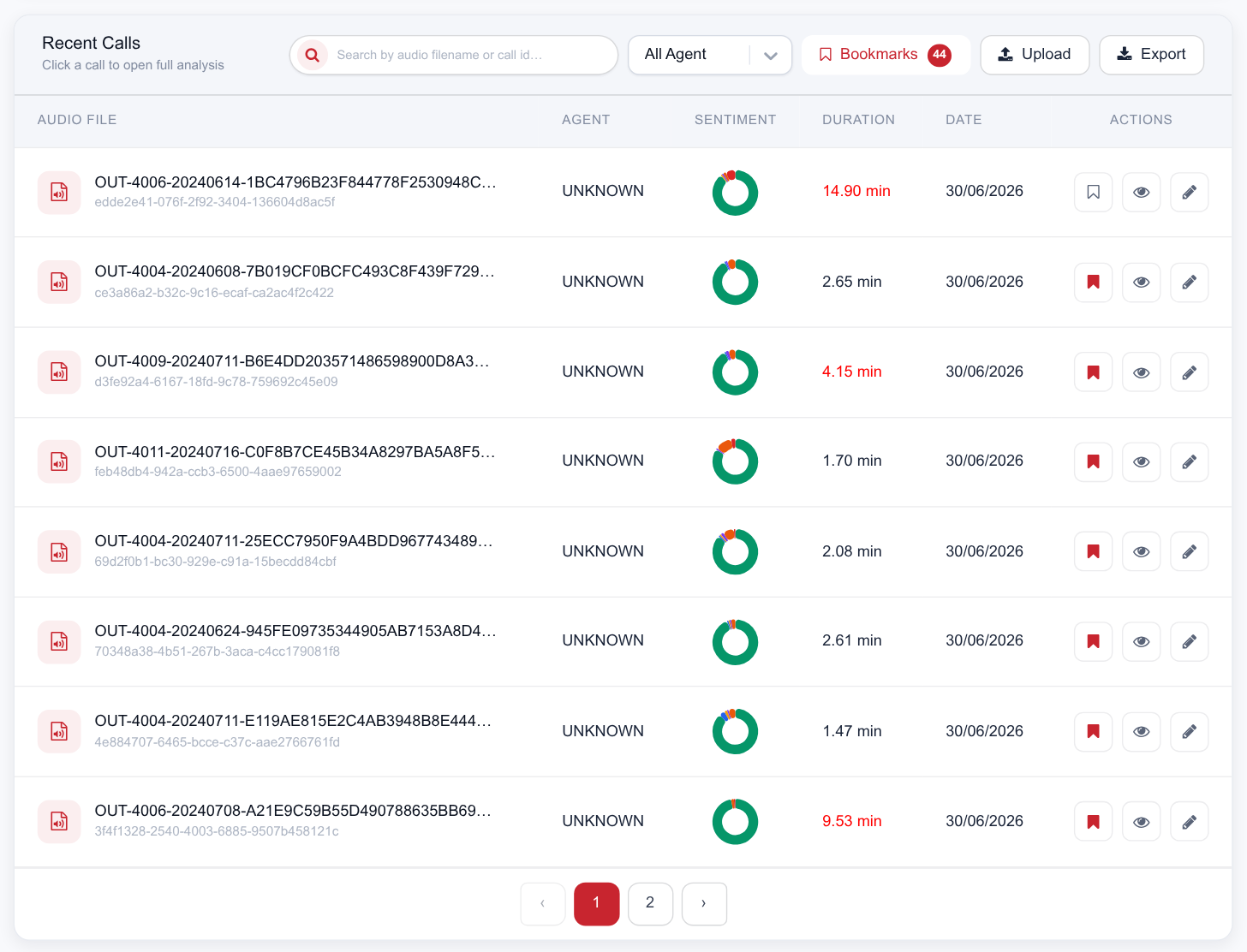Click the search magnifier icon
1247x952 pixels.
coord(313,55)
